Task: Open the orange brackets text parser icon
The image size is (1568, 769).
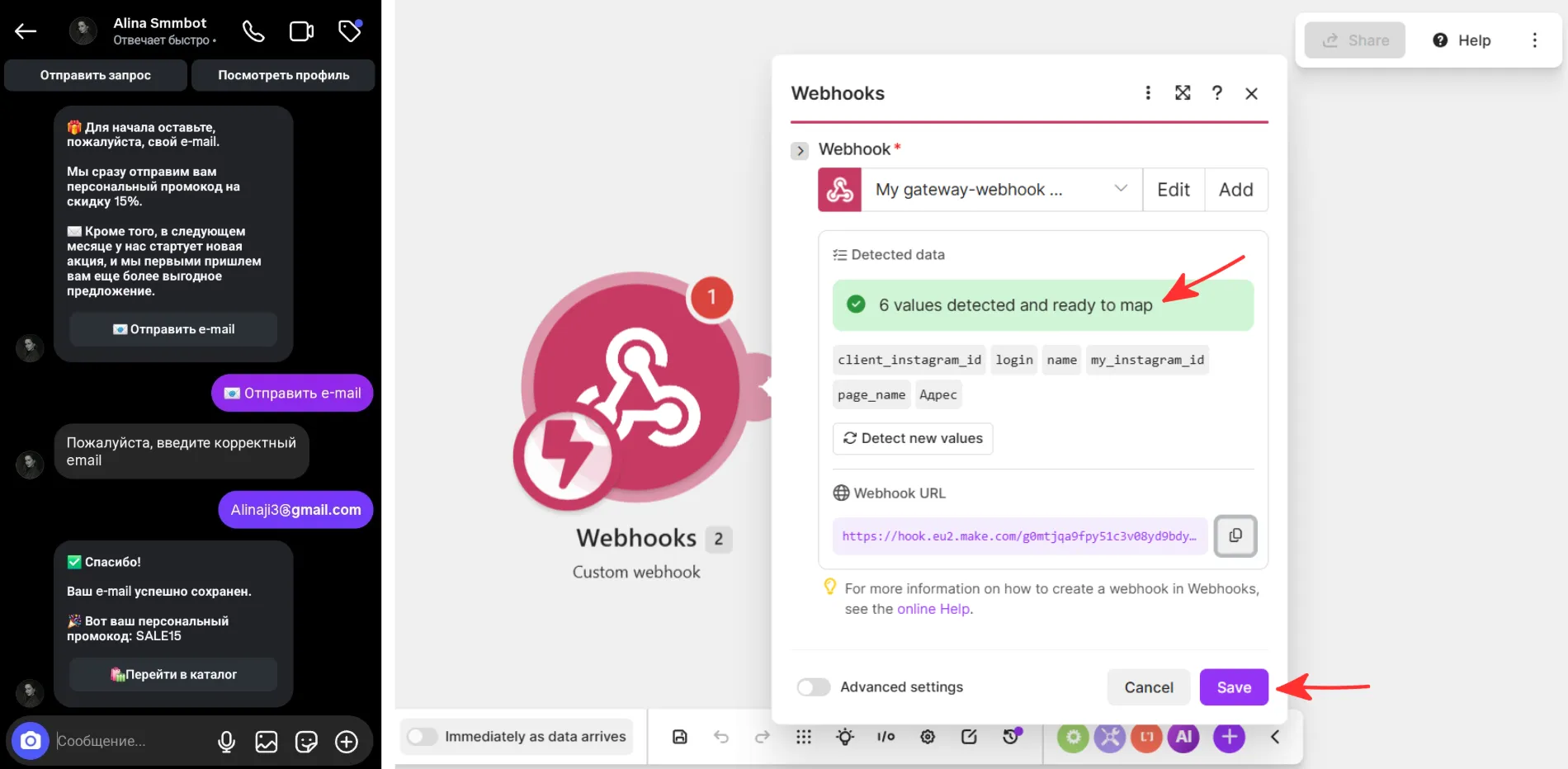Action: pyautogui.click(x=1147, y=737)
